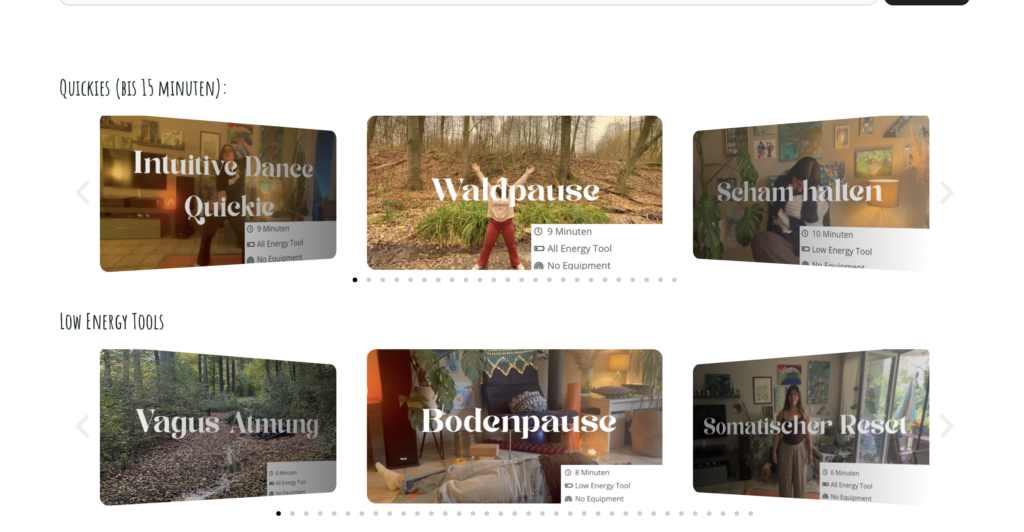1024x532 pixels.
Task: Open the Scham halten card
Action: tap(811, 193)
